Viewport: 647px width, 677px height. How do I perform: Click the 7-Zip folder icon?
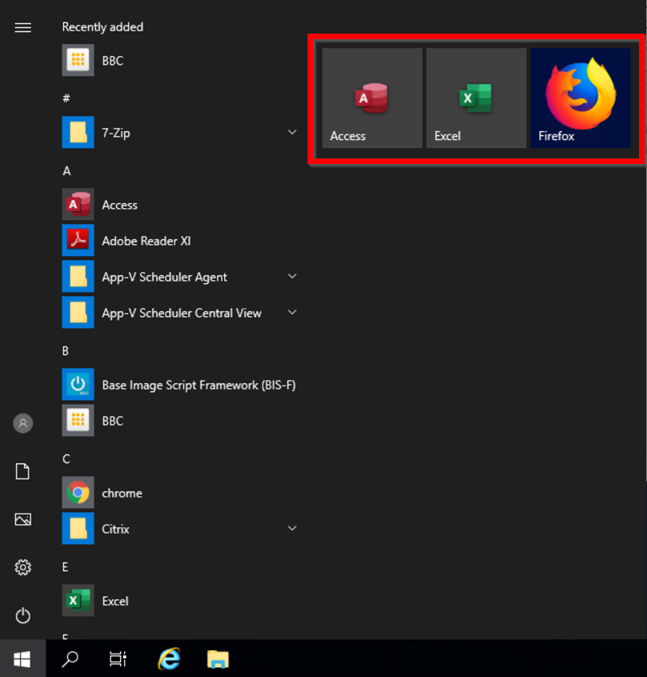(x=78, y=132)
